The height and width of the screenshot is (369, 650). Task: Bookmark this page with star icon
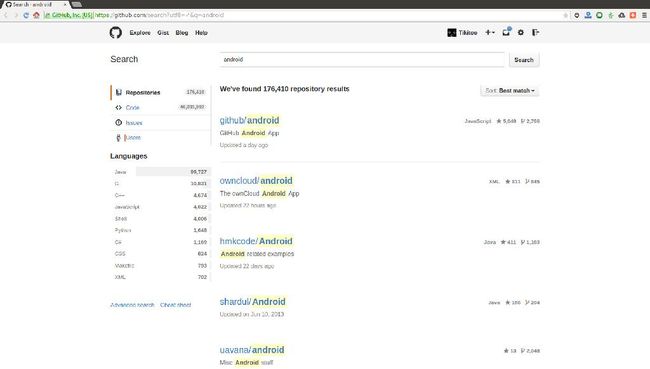tap(565, 15)
